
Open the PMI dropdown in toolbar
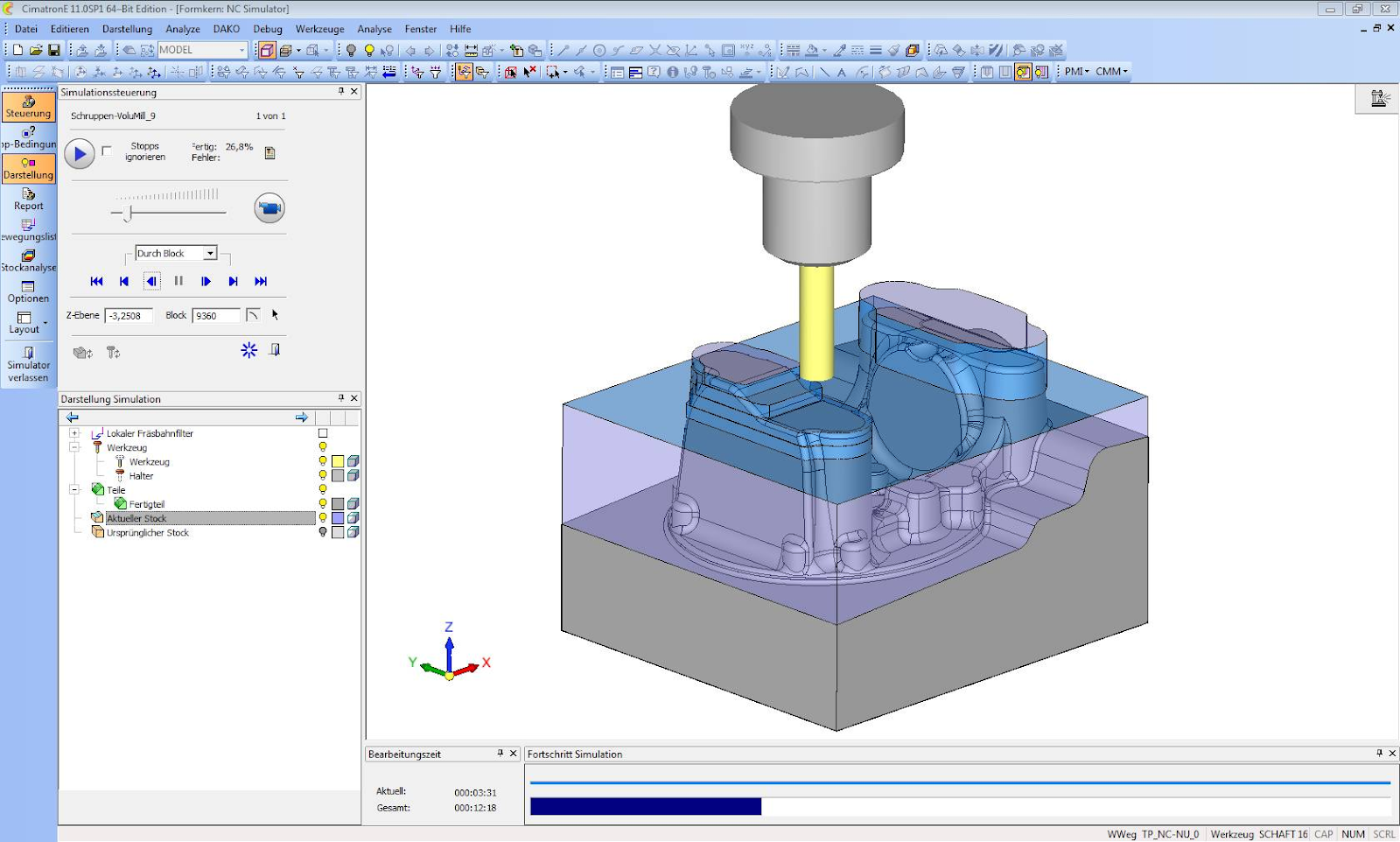coord(1076,71)
